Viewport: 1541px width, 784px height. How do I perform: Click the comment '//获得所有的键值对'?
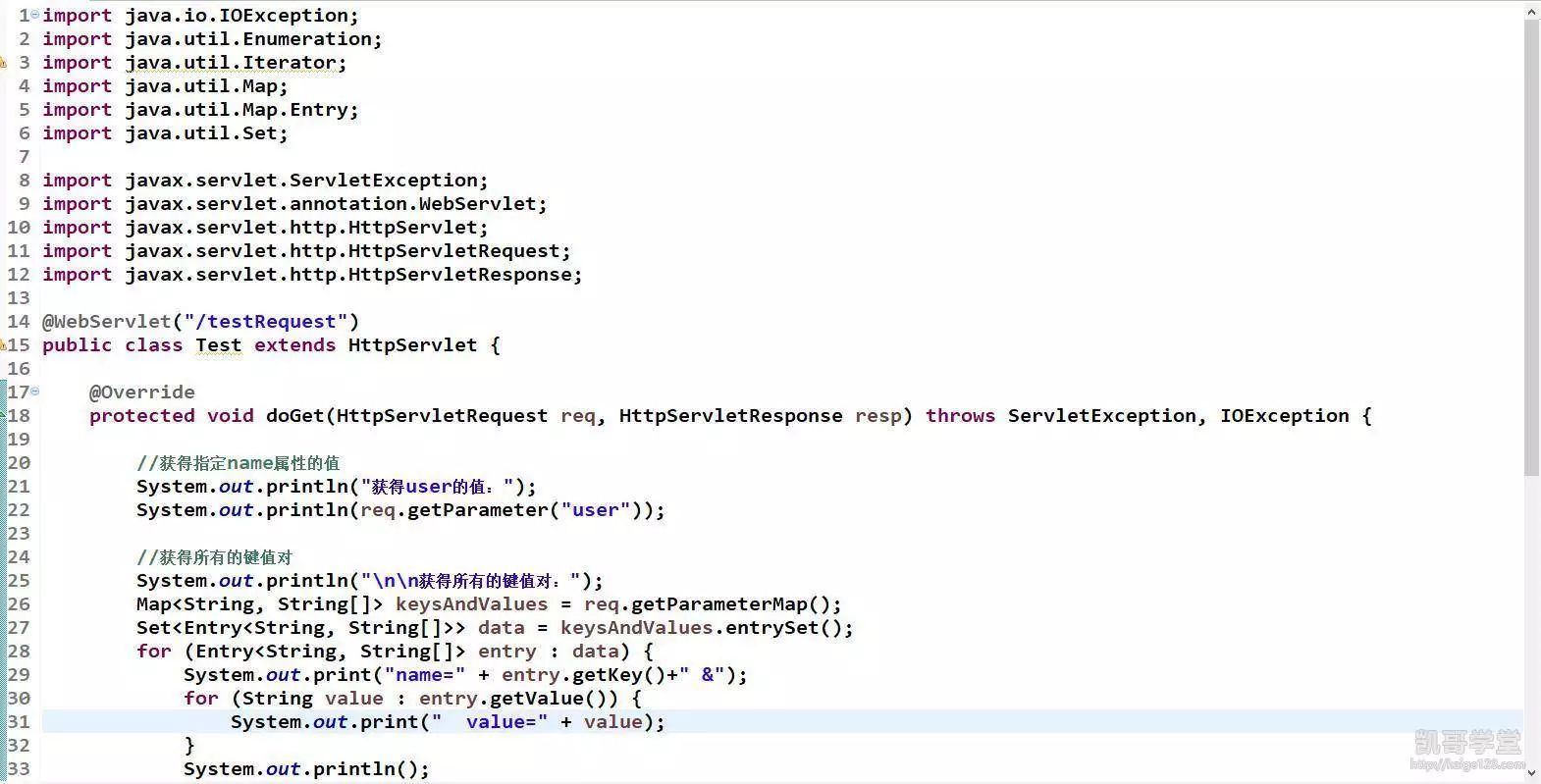[214, 557]
